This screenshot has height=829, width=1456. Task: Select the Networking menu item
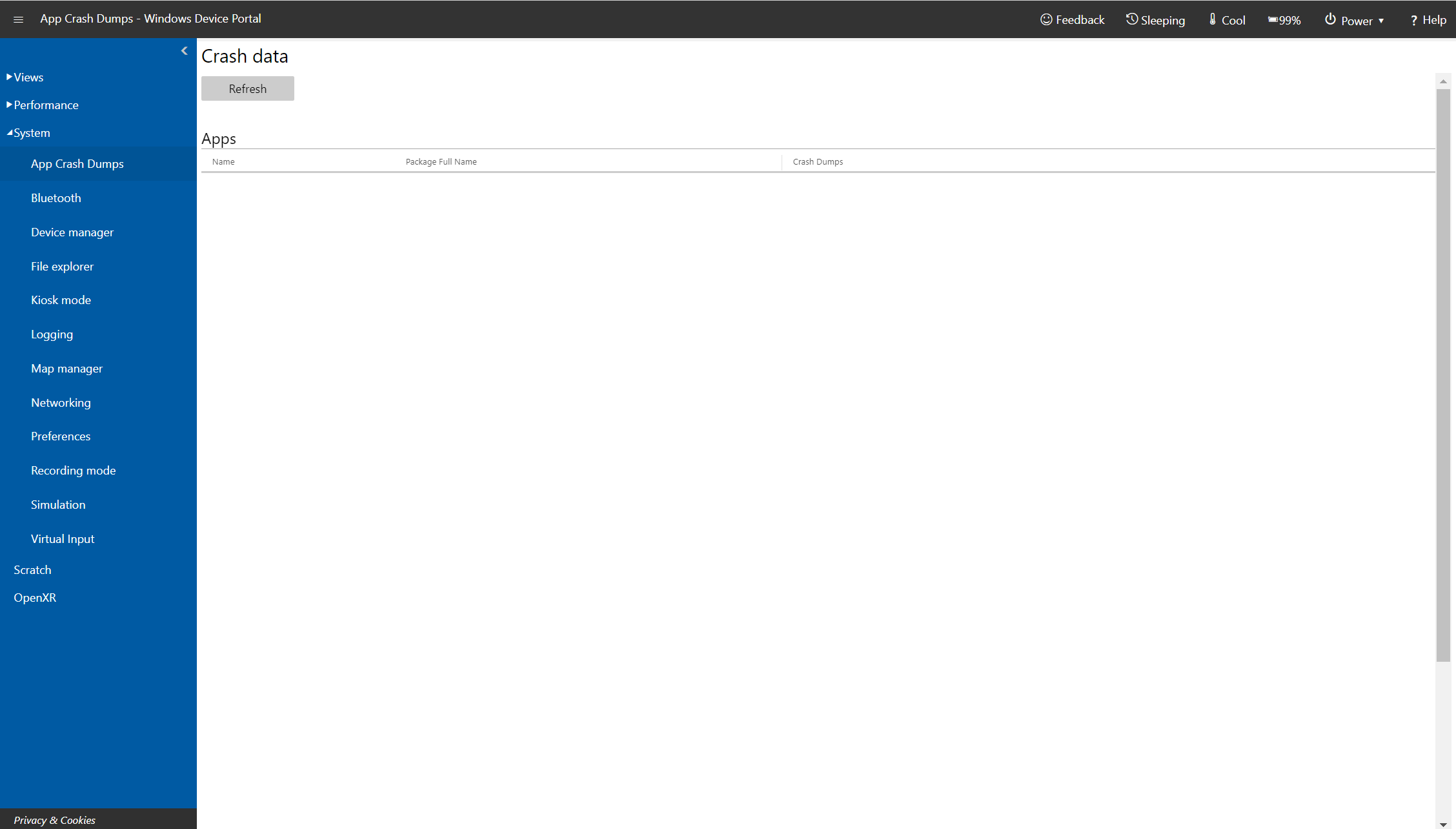coord(61,402)
